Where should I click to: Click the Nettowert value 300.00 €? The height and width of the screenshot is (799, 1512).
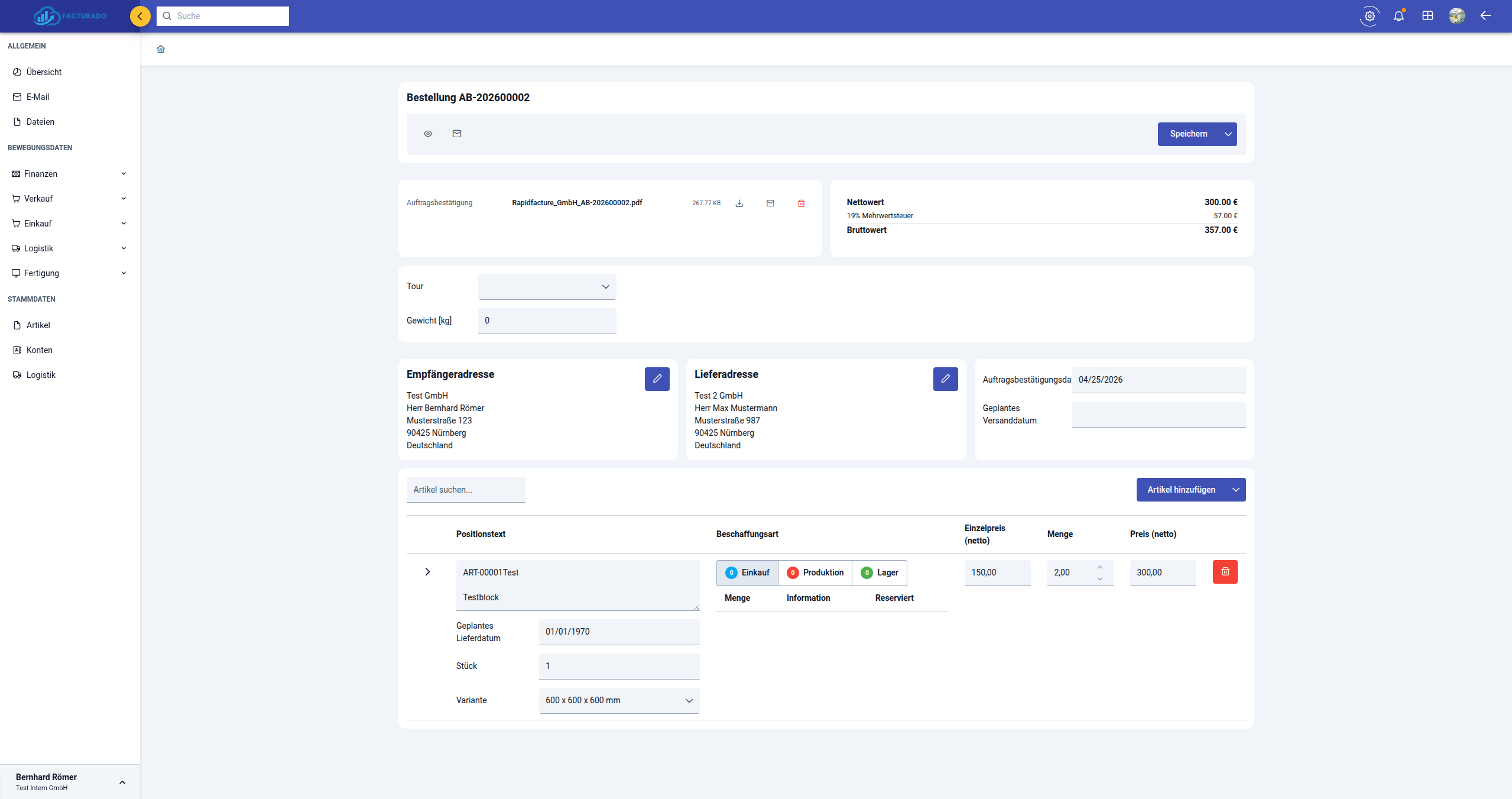coord(1221,202)
